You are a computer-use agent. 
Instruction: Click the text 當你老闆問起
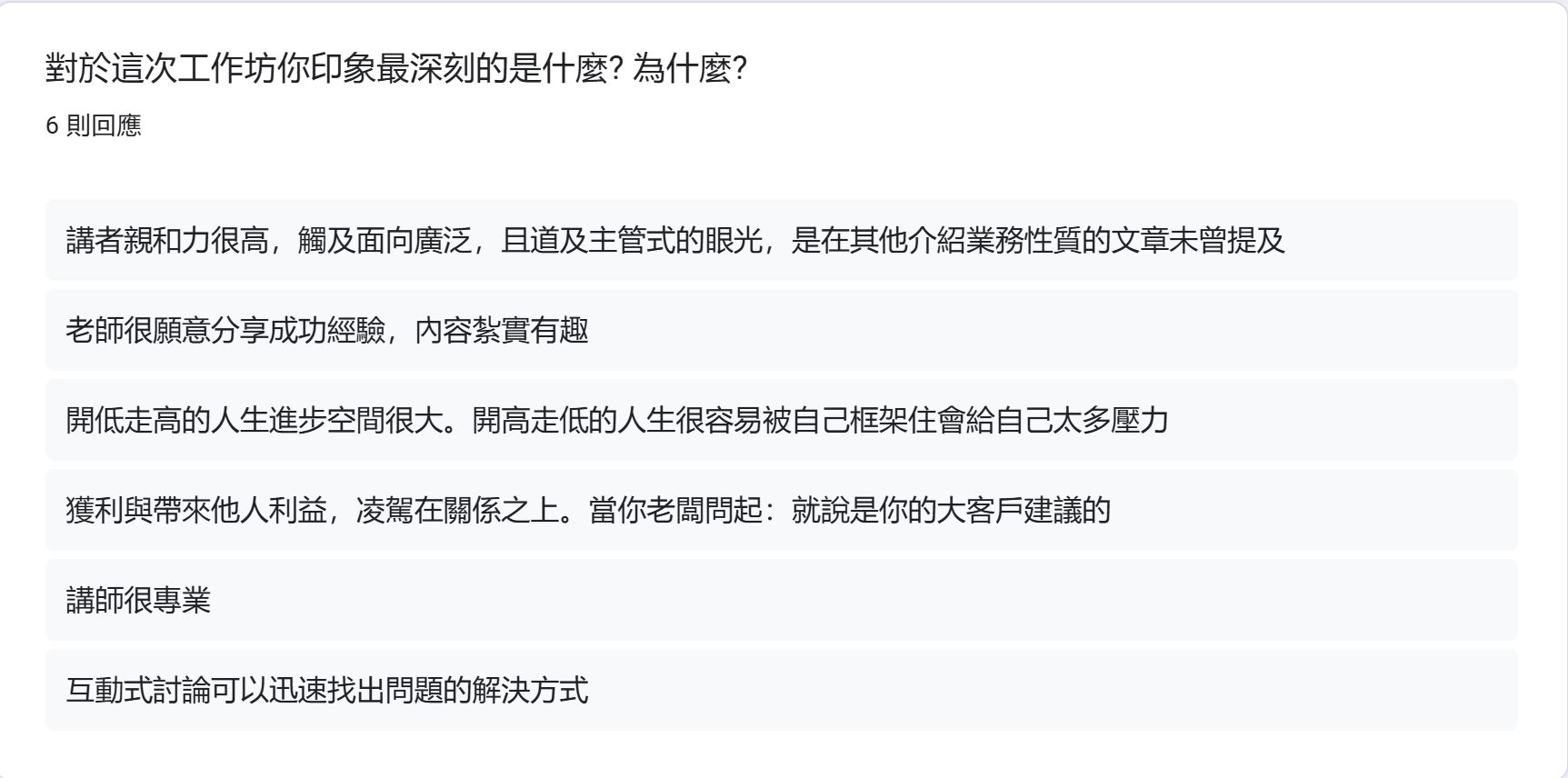(x=675, y=510)
